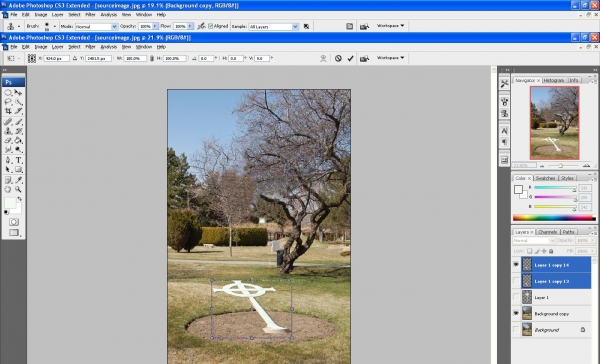Select the Notes tool

pyautogui.click(x=8, y=180)
